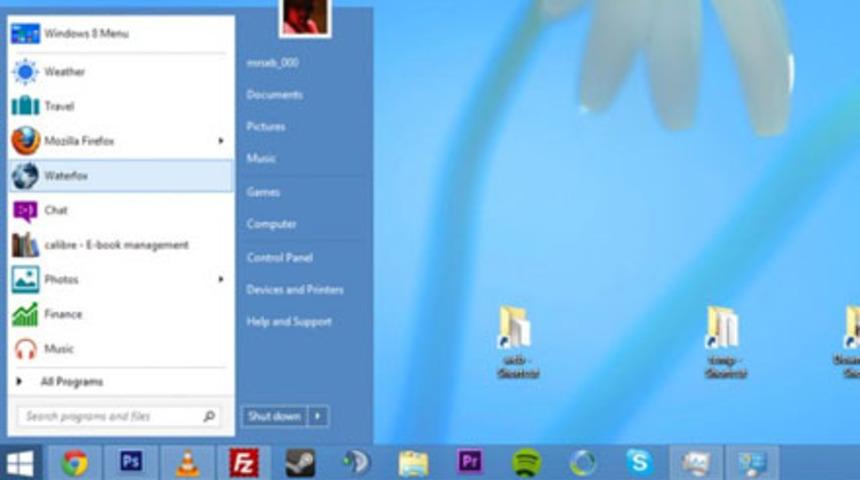860x480 pixels.
Task: Launch Premiere Pro from taskbar
Action: (470, 461)
